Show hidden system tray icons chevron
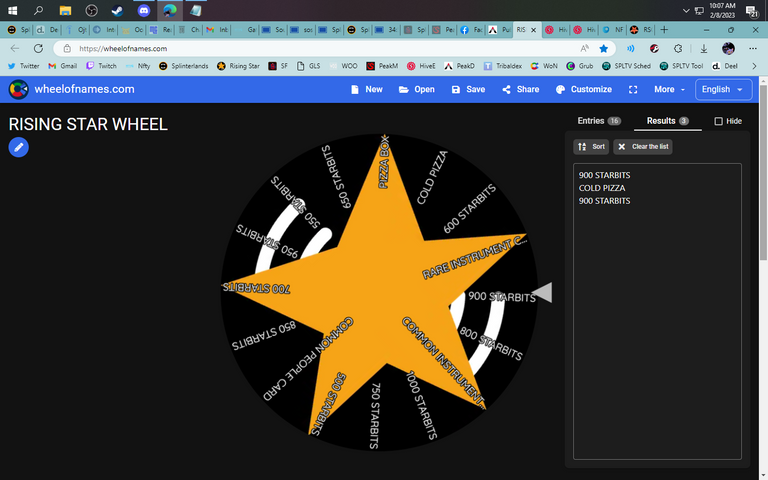The image size is (768, 480). (686, 10)
